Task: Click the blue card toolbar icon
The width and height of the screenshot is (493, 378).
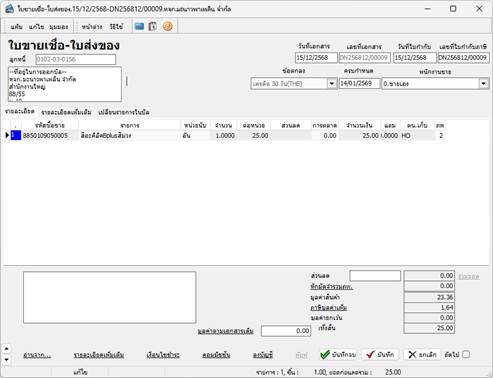Action: point(139,26)
